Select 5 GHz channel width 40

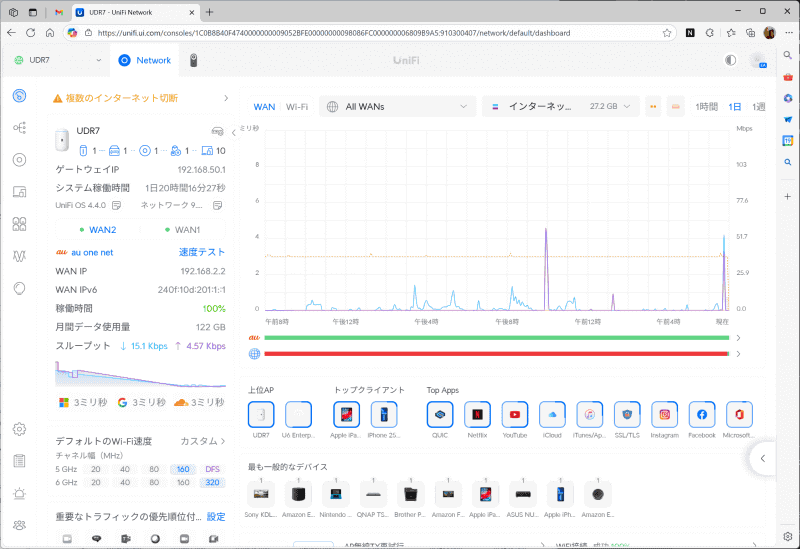click(x=124, y=469)
